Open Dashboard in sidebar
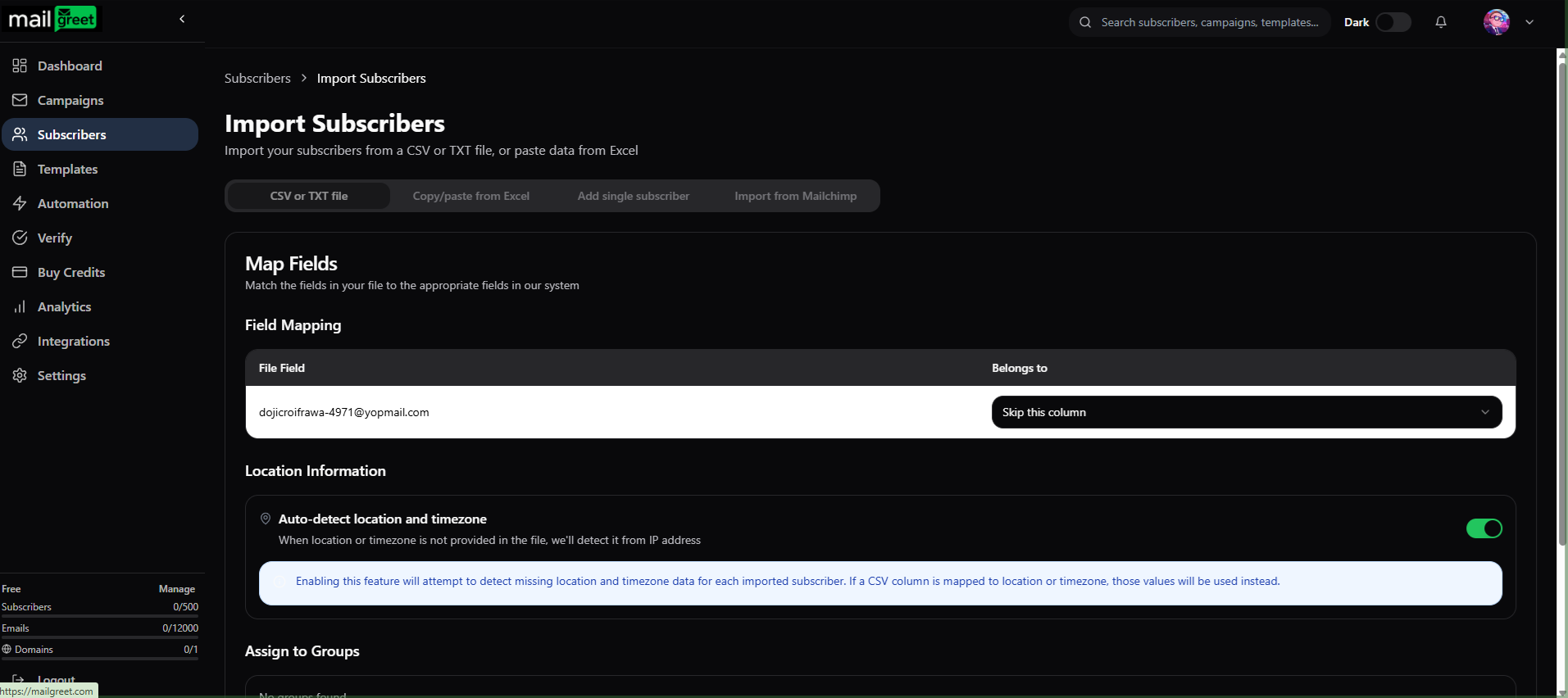Image resolution: width=1568 pixels, height=698 pixels. pyautogui.click(x=100, y=66)
